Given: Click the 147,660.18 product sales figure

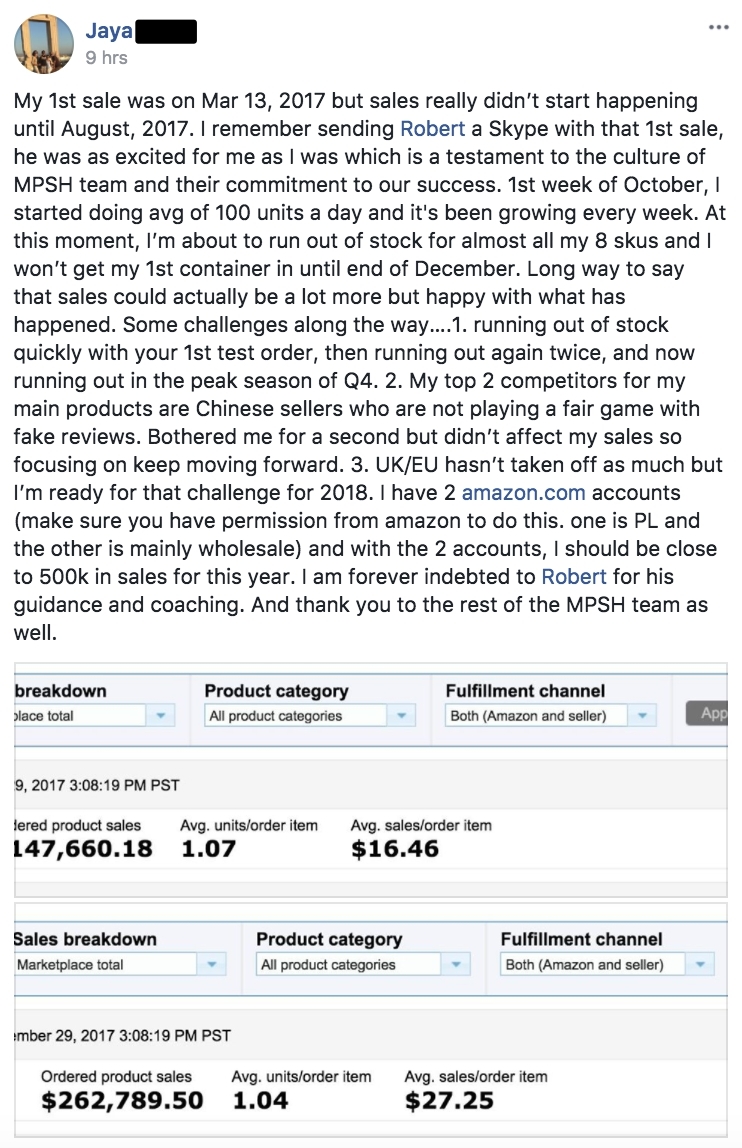Looking at the screenshot, I should pos(84,849).
